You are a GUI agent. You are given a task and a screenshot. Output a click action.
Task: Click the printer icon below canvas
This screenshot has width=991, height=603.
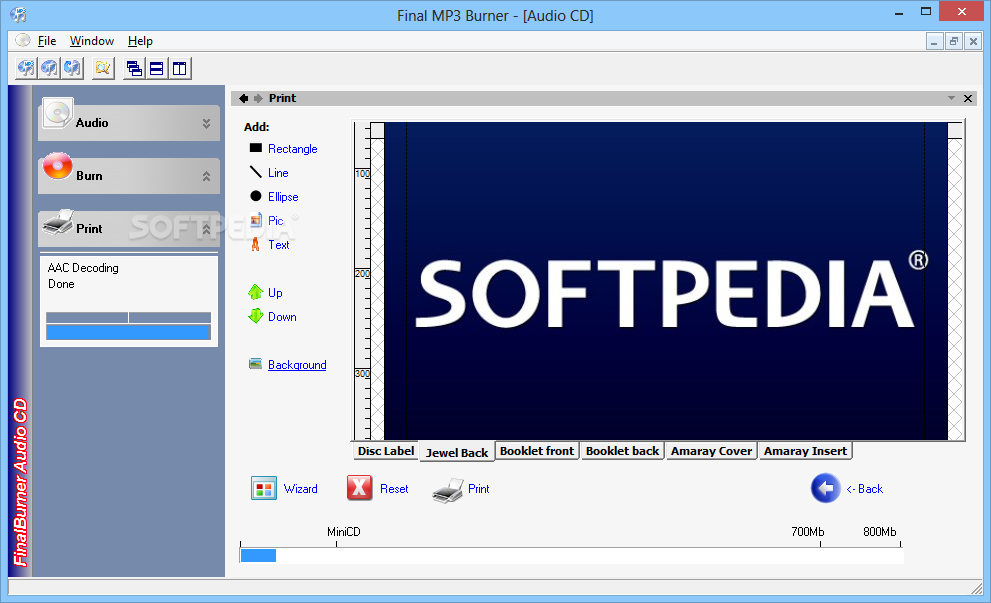tap(448, 490)
